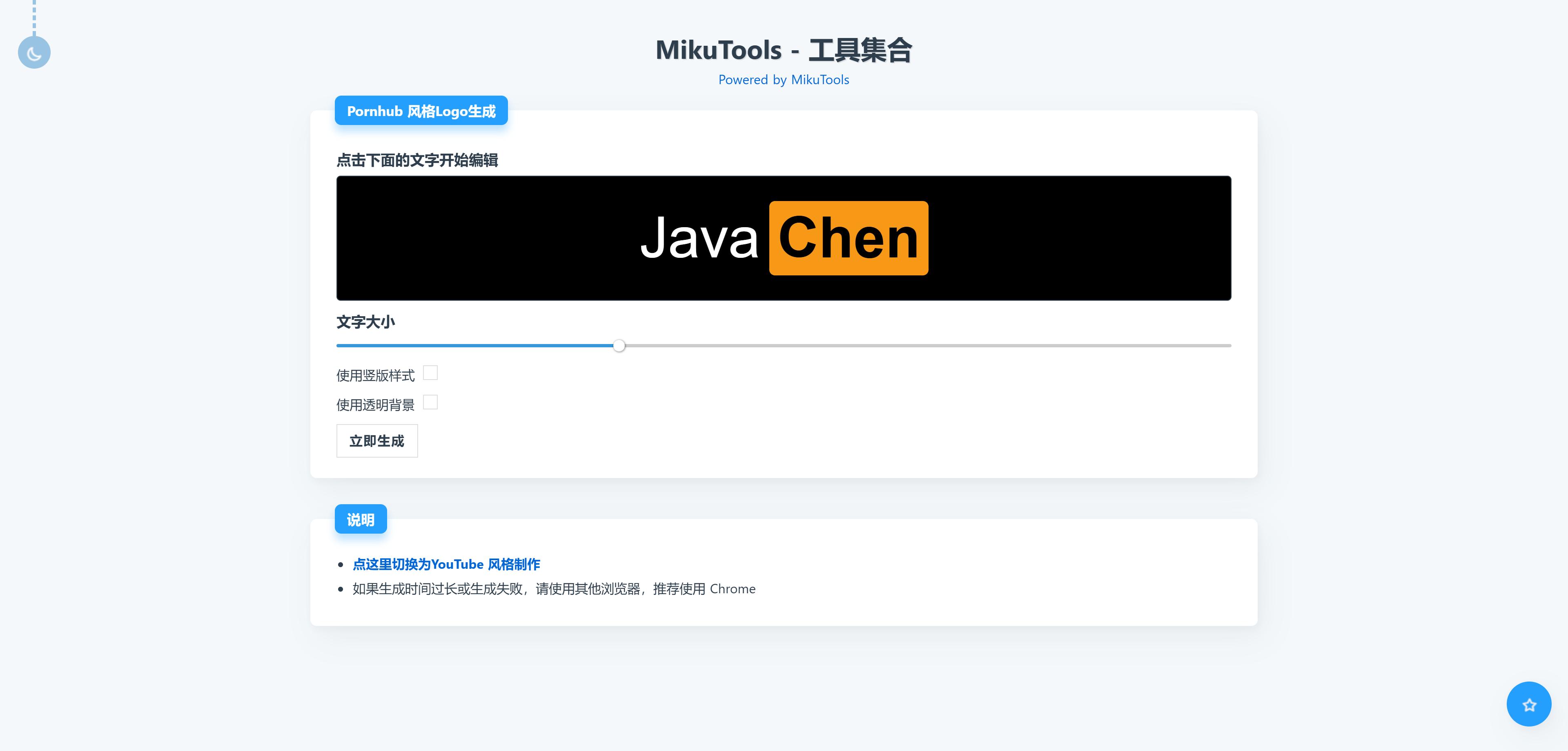This screenshot has width=1568, height=751.
Task: Open the Powered by MikuTools link
Action: point(784,80)
